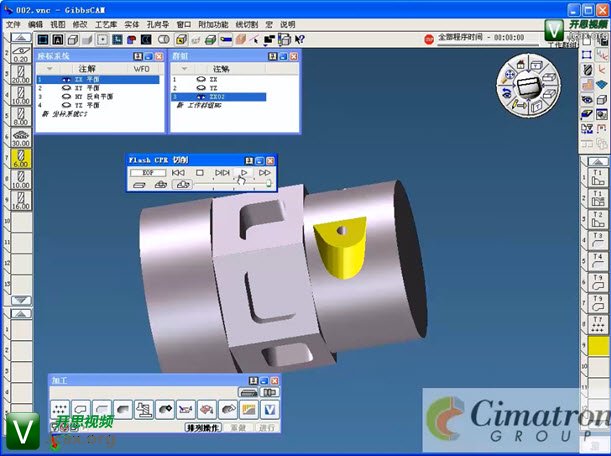Open the 文件 menu
The height and width of the screenshot is (456, 611).
(x=12, y=23)
